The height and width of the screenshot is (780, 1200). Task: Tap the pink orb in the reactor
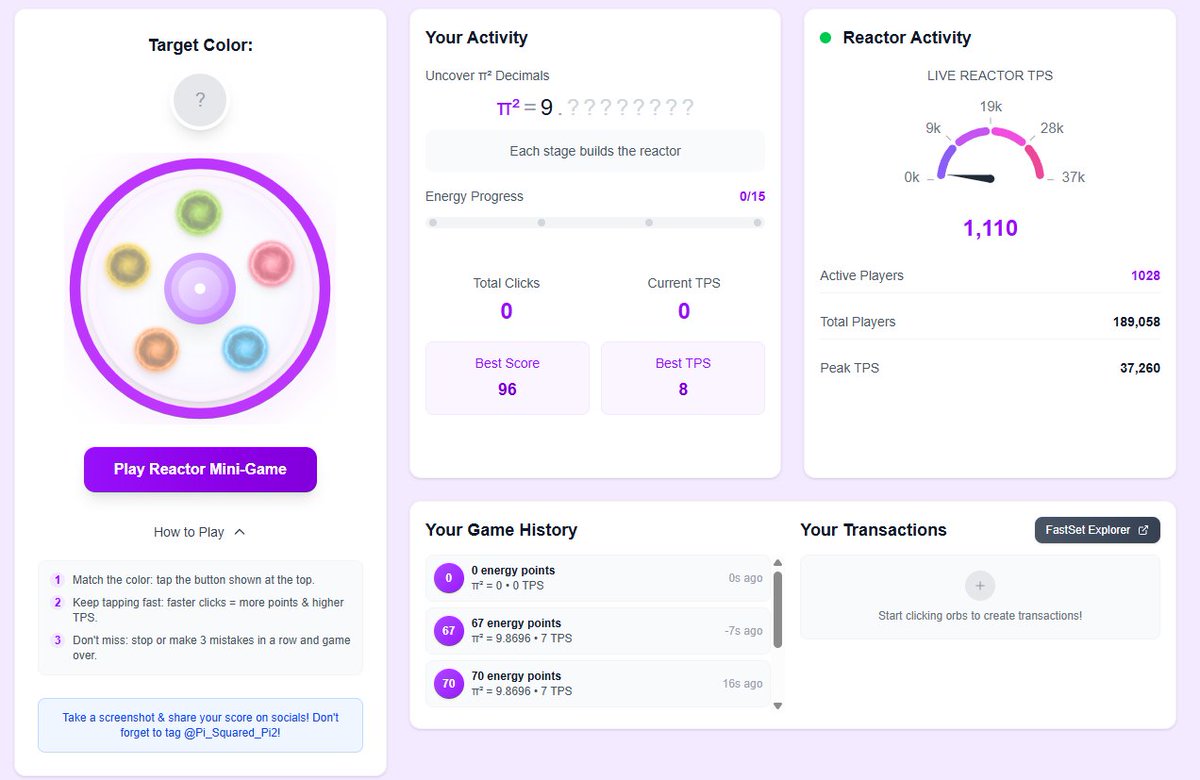click(270, 263)
